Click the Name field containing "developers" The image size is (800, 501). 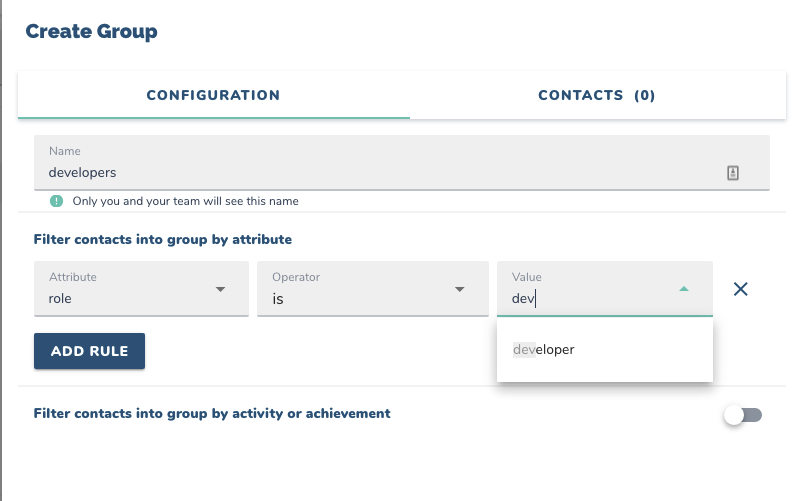point(380,172)
